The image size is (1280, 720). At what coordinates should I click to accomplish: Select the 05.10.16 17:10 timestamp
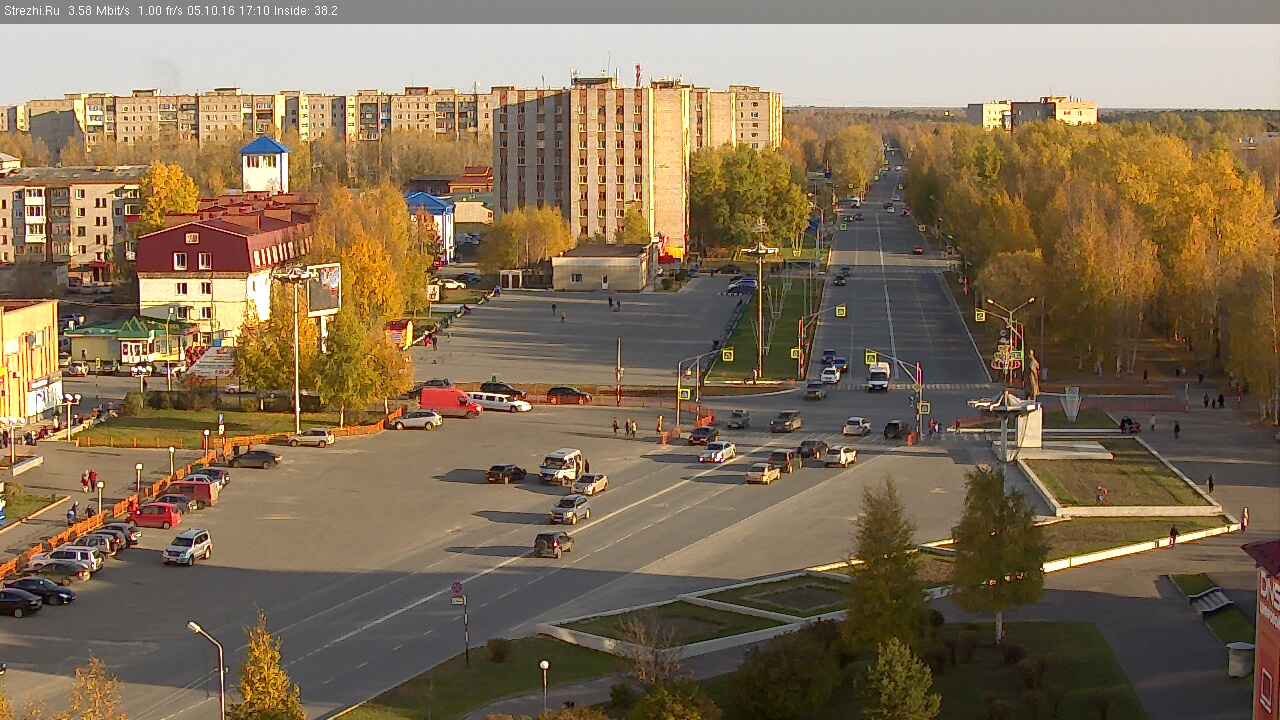pos(228,11)
